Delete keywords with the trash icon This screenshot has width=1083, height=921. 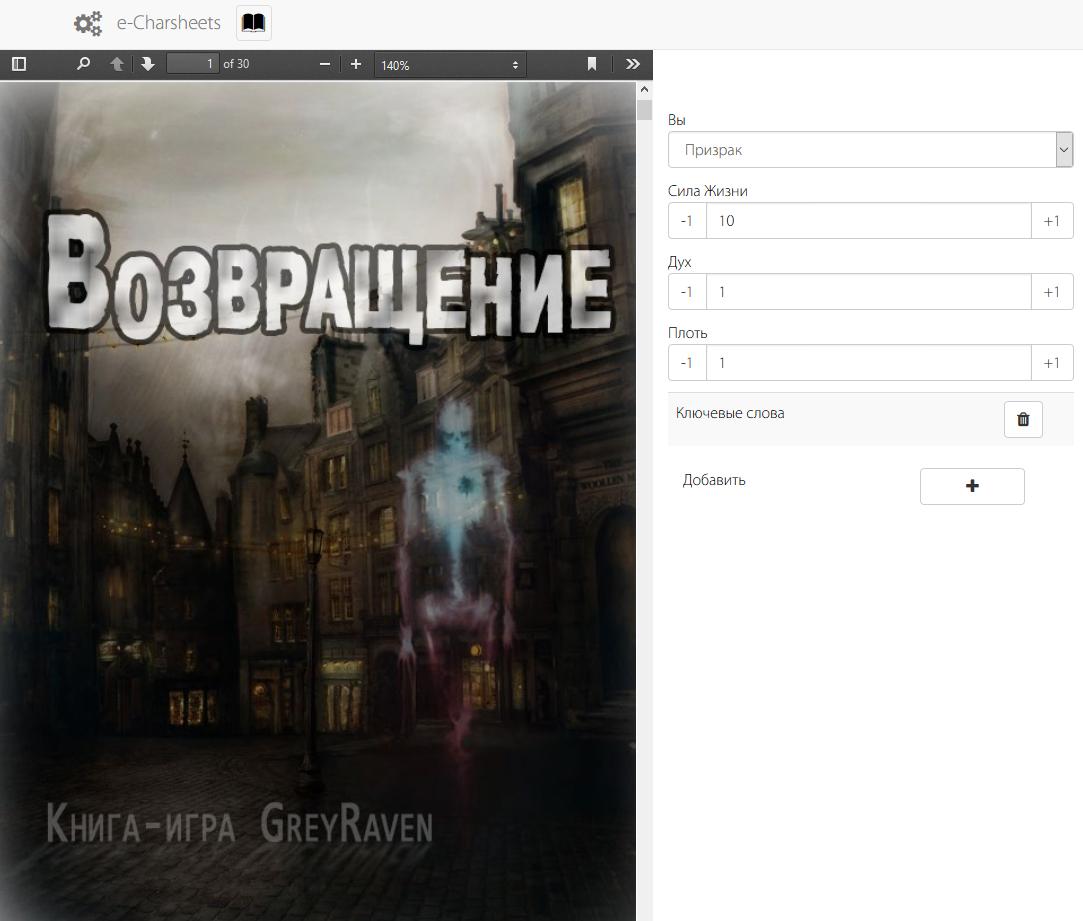[1023, 419]
